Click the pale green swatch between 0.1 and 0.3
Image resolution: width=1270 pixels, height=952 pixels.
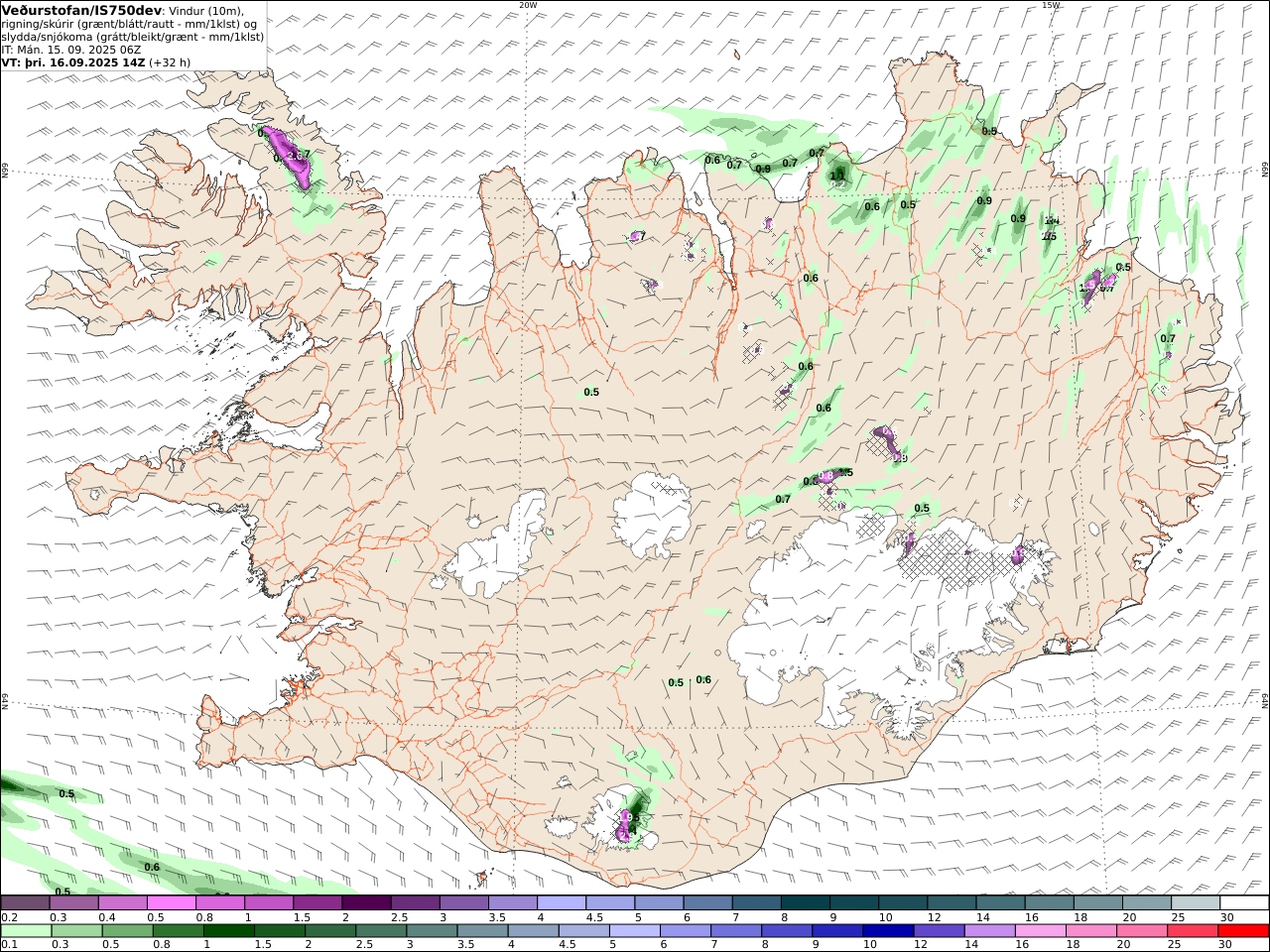click(25, 931)
